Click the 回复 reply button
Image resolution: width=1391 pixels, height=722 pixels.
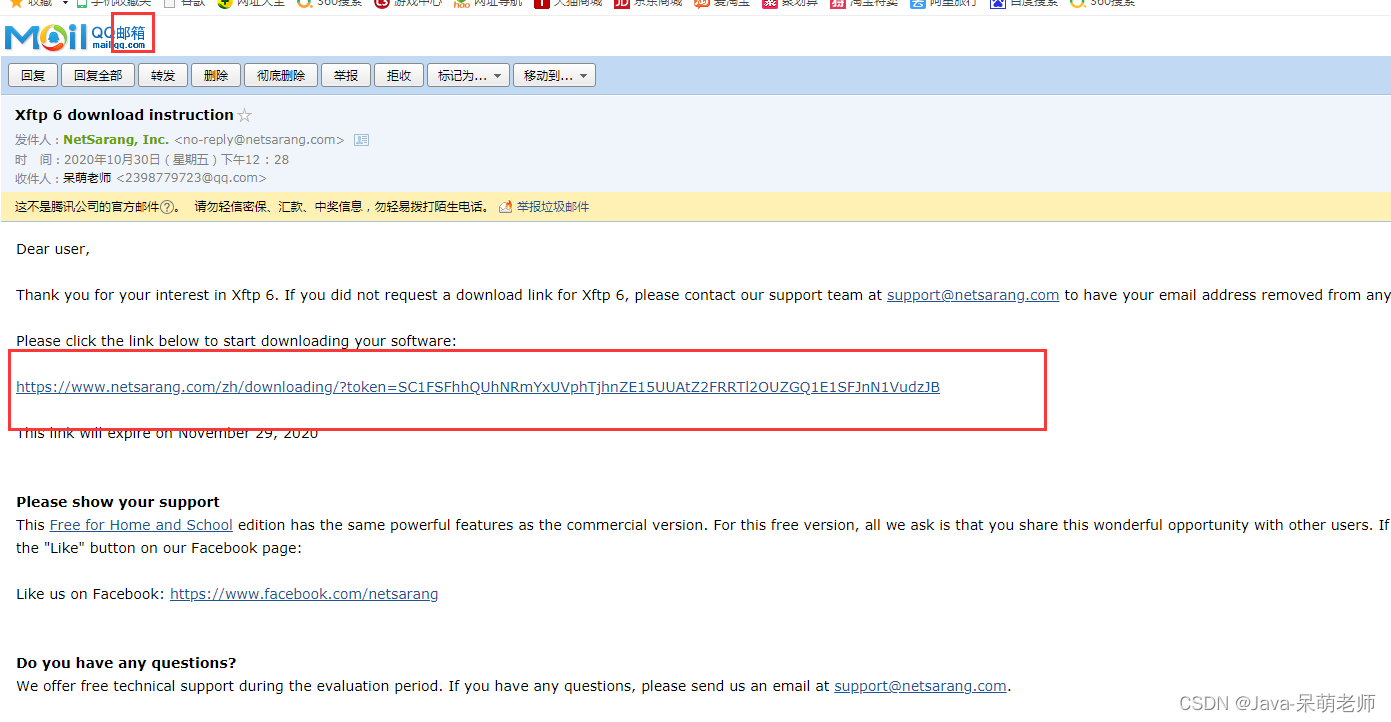click(33, 75)
